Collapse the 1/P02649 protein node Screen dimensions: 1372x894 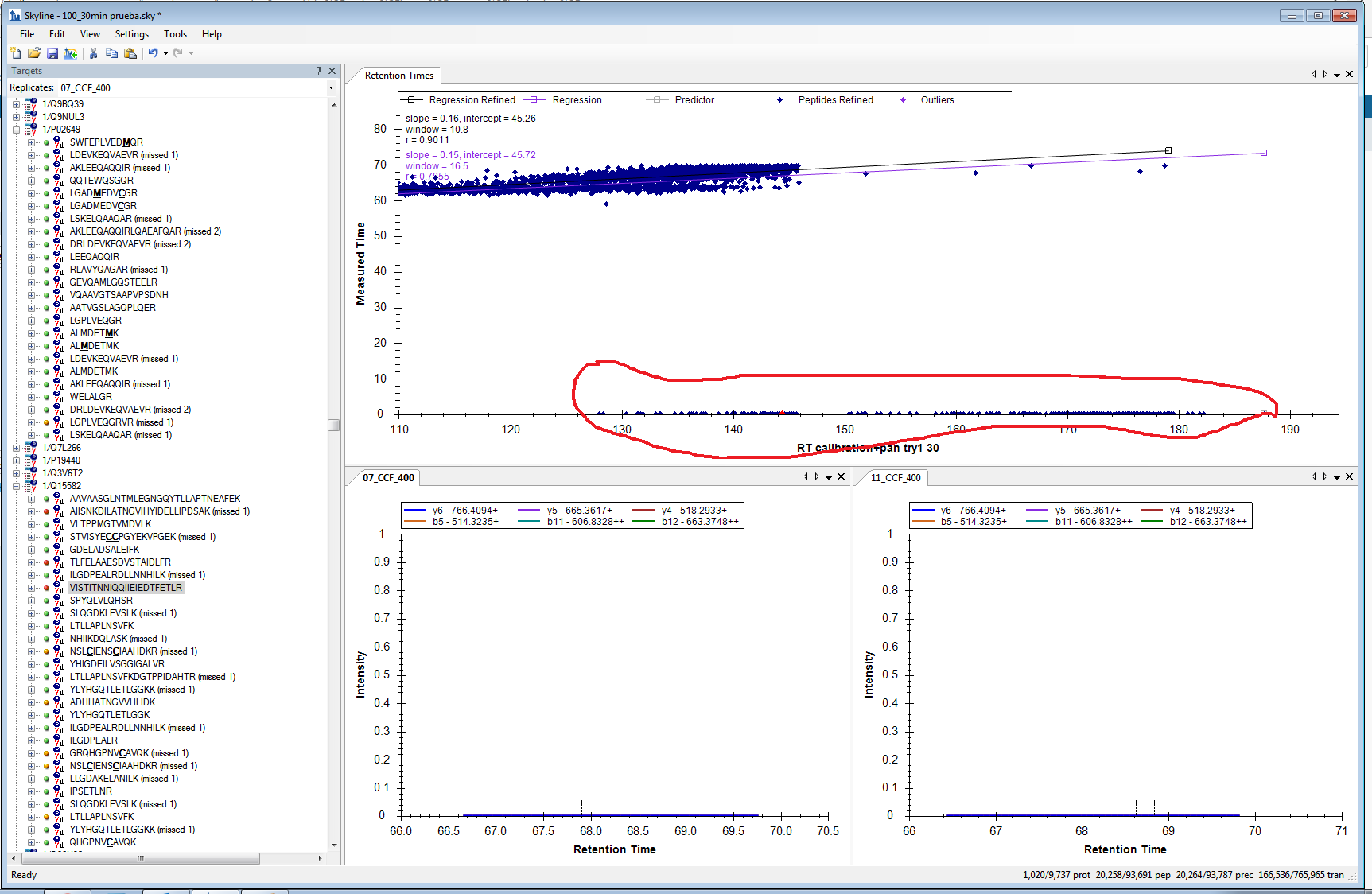[16, 130]
